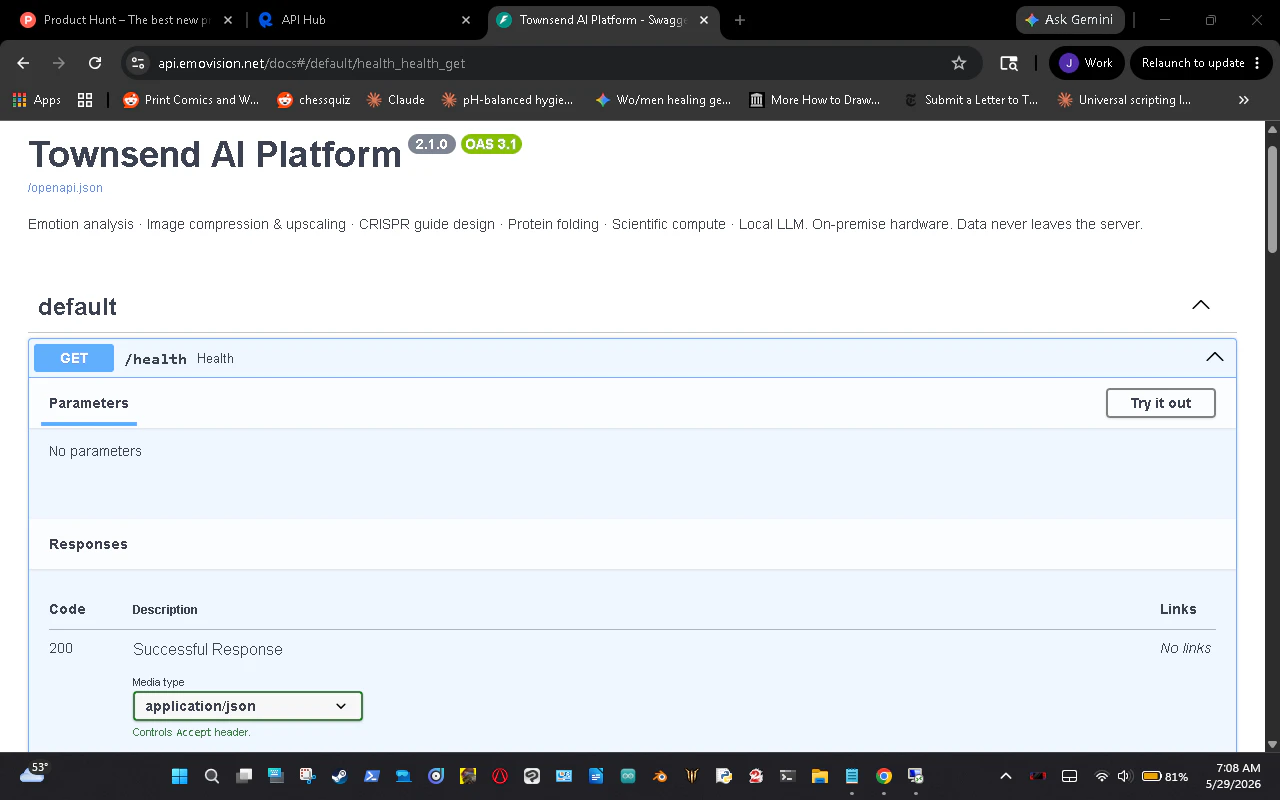1280x800 pixels.
Task: Open the Windows Start menu
Action: (180, 776)
